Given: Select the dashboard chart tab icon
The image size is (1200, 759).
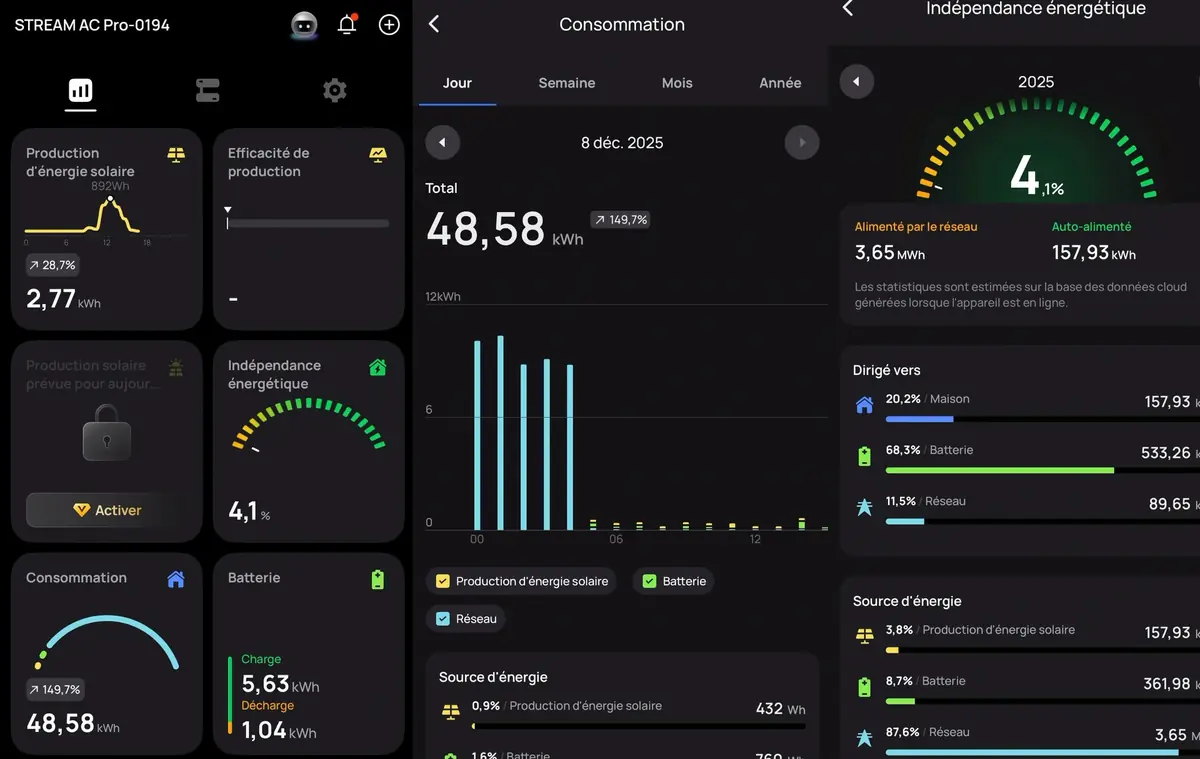Looking at the screenshot, I should [x=79, y=90].
